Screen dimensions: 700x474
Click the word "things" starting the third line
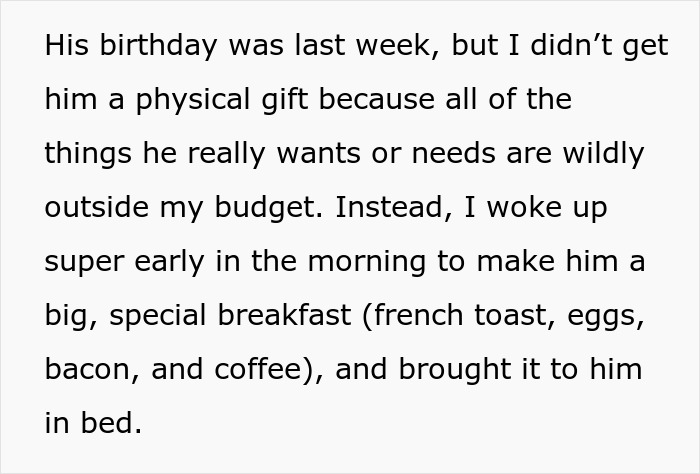pos(86,154)
